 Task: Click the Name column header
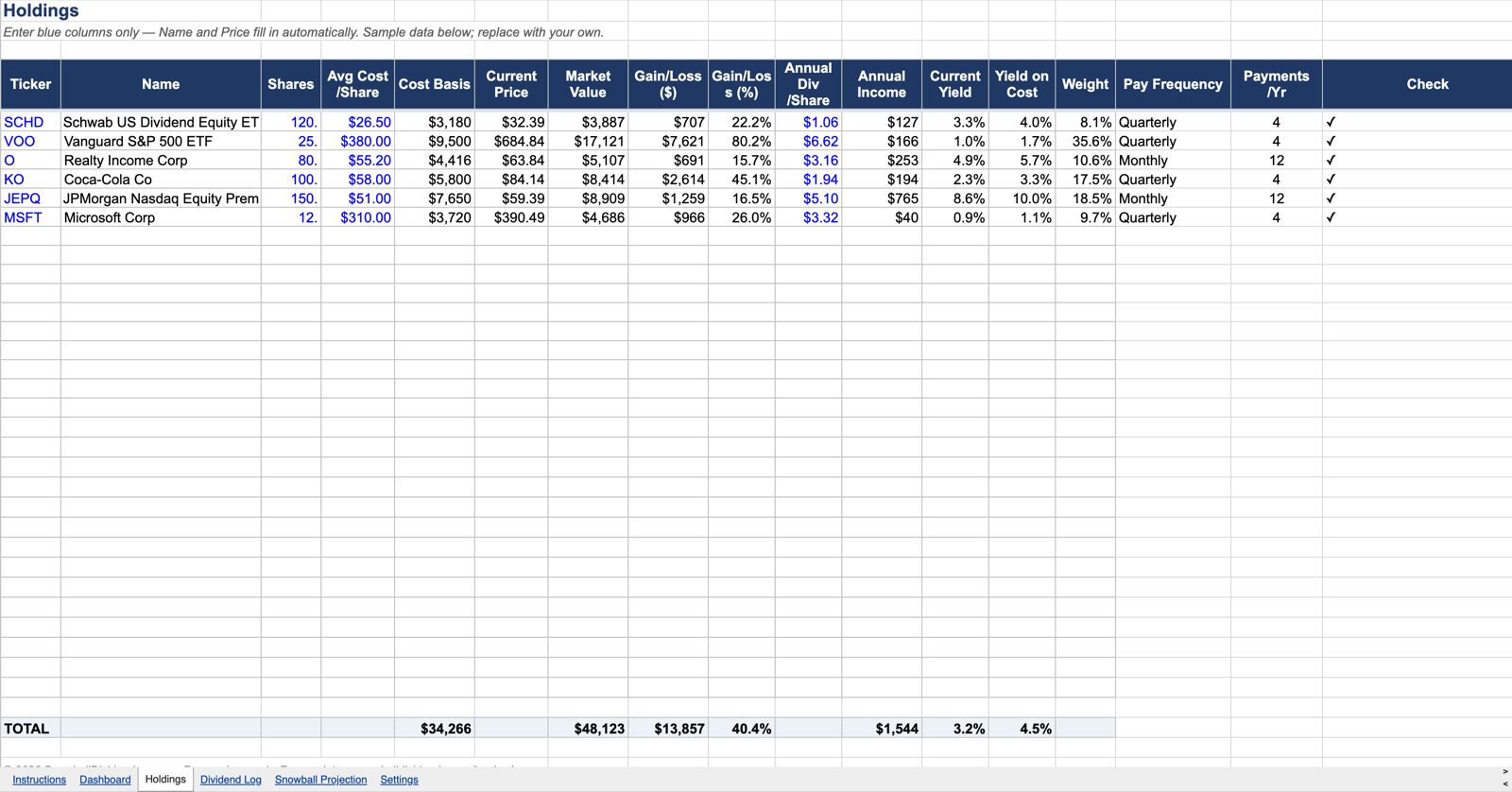point(161,84)
